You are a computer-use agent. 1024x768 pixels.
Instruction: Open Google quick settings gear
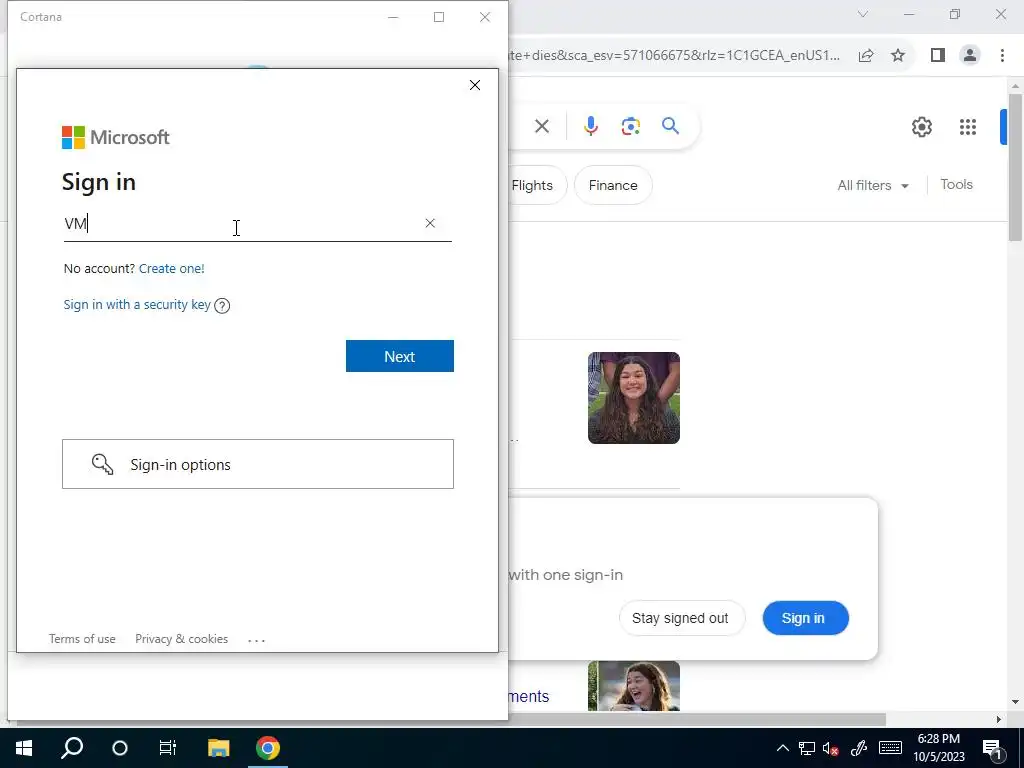pyautogui.click(x=922, y=127)
